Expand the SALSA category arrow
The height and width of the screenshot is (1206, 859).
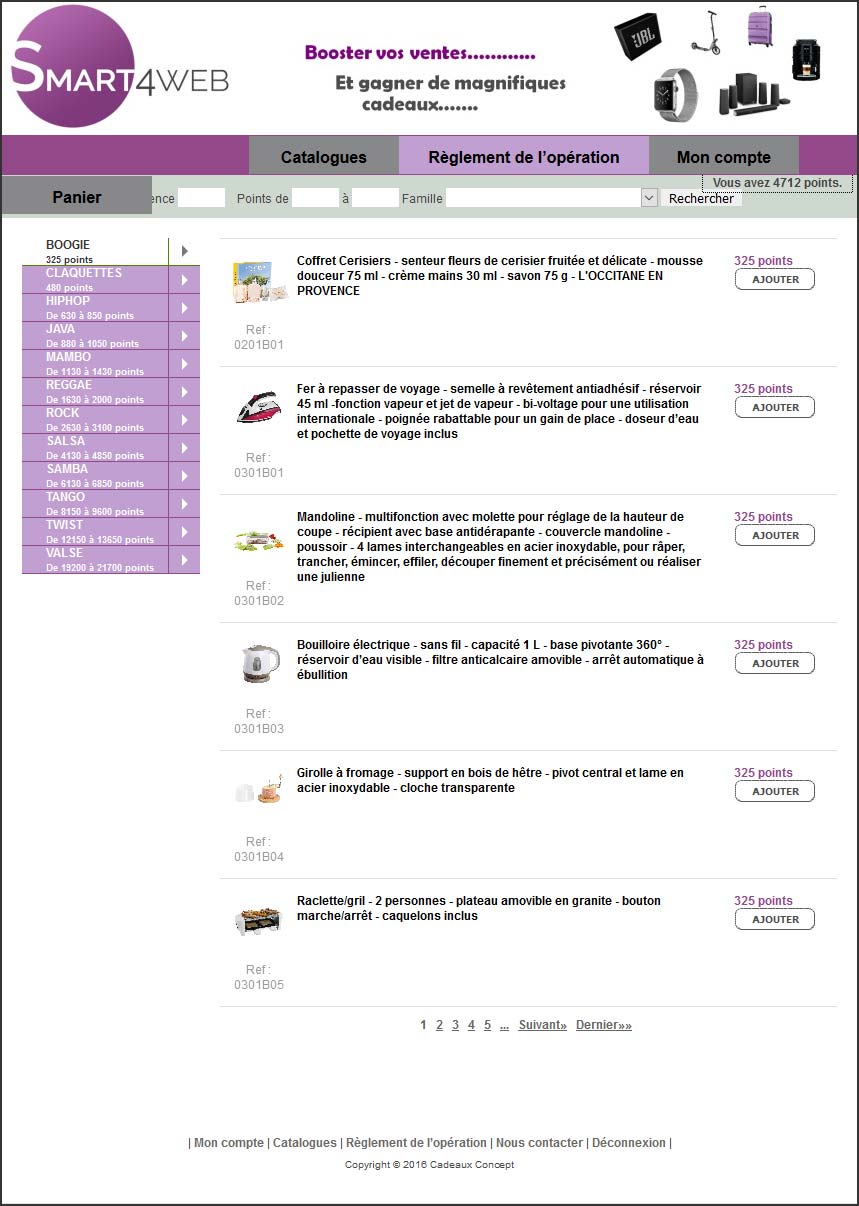pyautogui.click(x=185, y=448)
